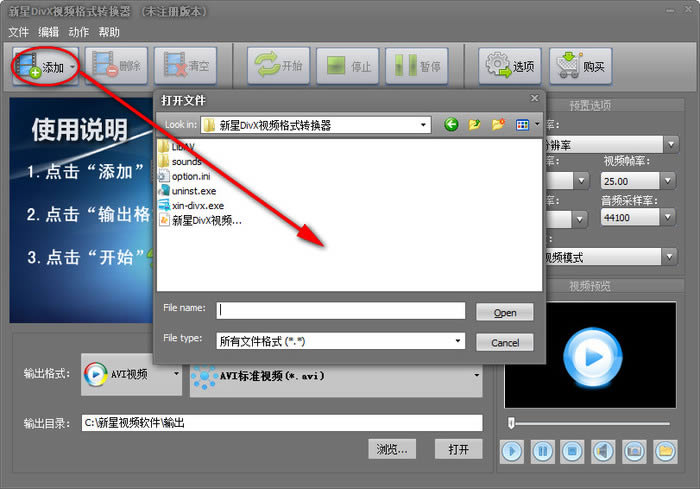The height and width of the screenshot is (489, 700).
Task: Click the xin-divx.exe file icon
Action: (x=164, y=205)
